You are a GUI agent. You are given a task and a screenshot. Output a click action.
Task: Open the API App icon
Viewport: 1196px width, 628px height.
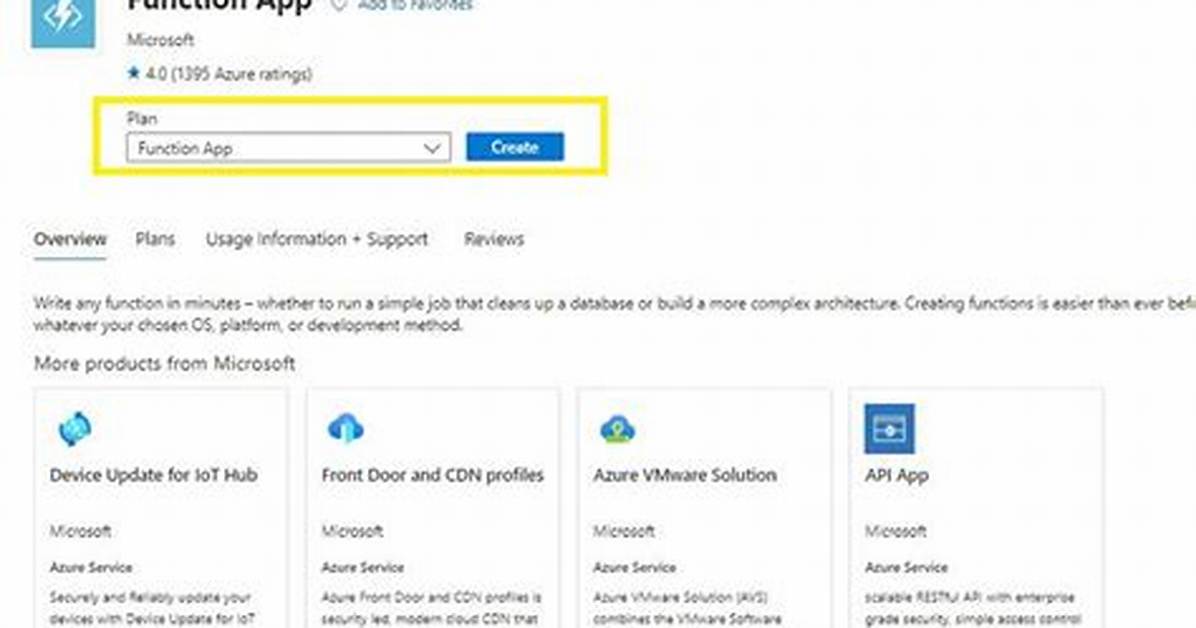click(889, 429)
